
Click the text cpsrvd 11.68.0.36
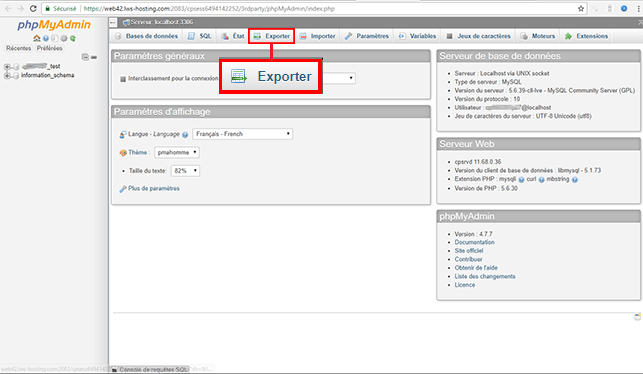coord(478,162)
